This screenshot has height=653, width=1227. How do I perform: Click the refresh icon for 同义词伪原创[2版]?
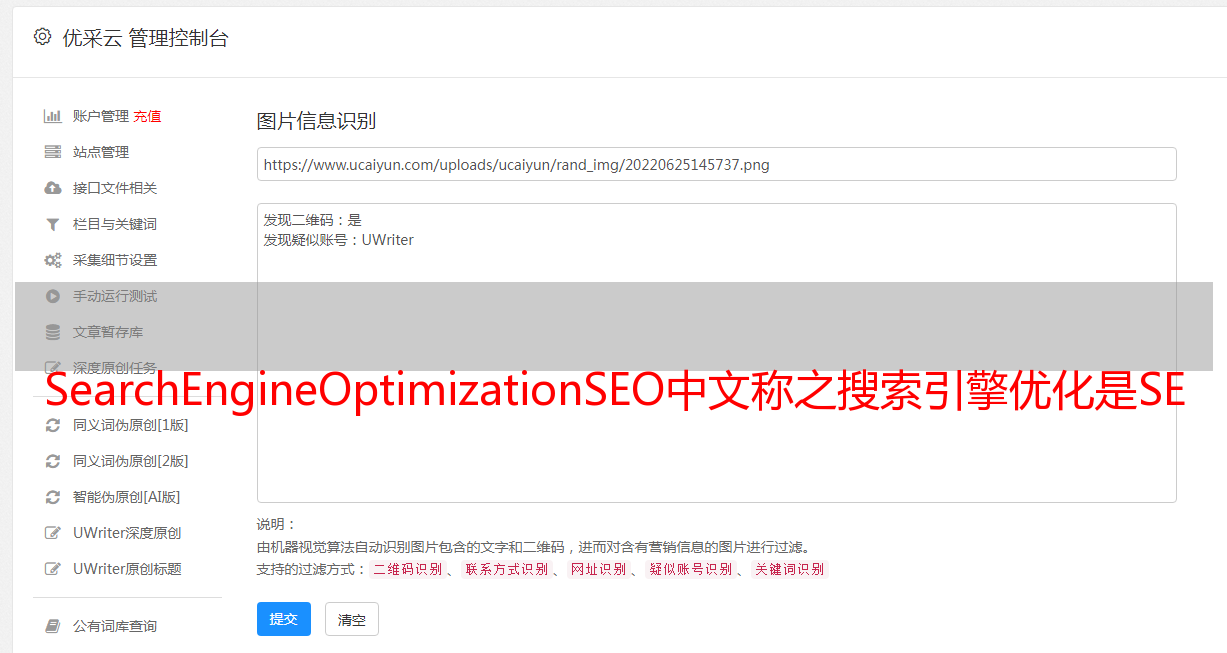pyautogui.click(x=53, y=461)
